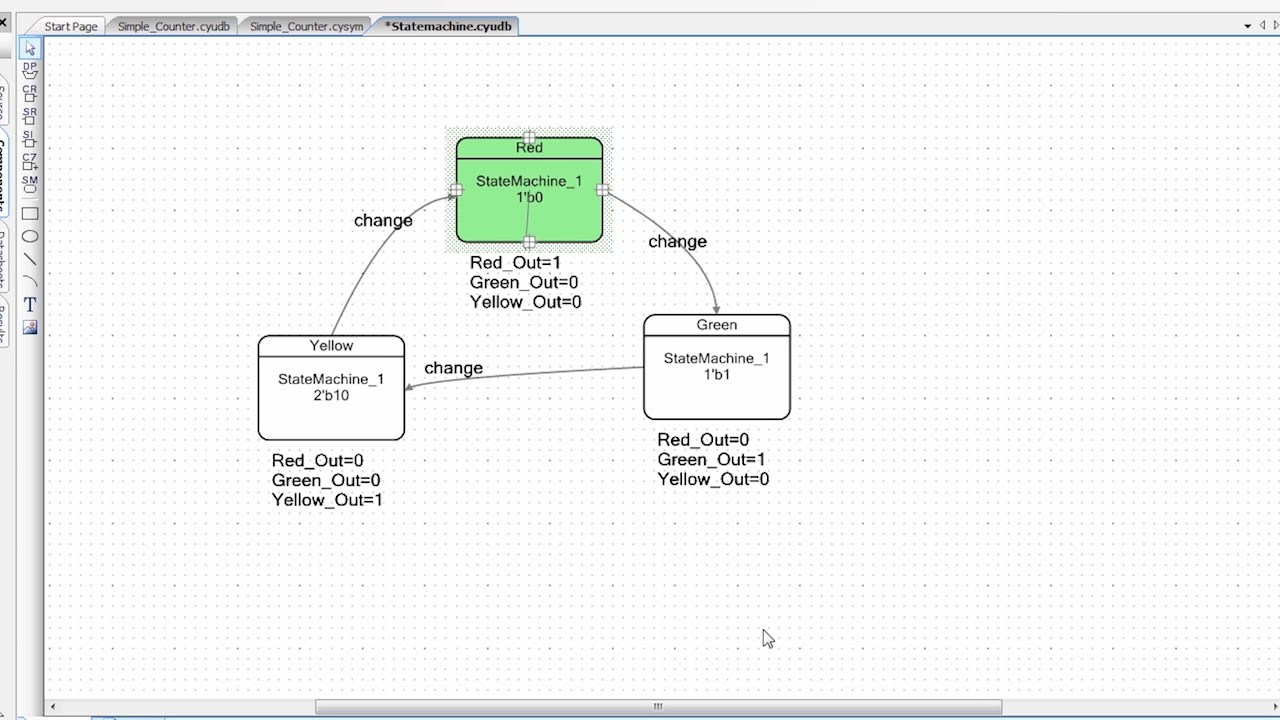Select 'change' label near Yellow-to-Red arrow
This screenshot has height=720, width=1280.
click(383, 221)
